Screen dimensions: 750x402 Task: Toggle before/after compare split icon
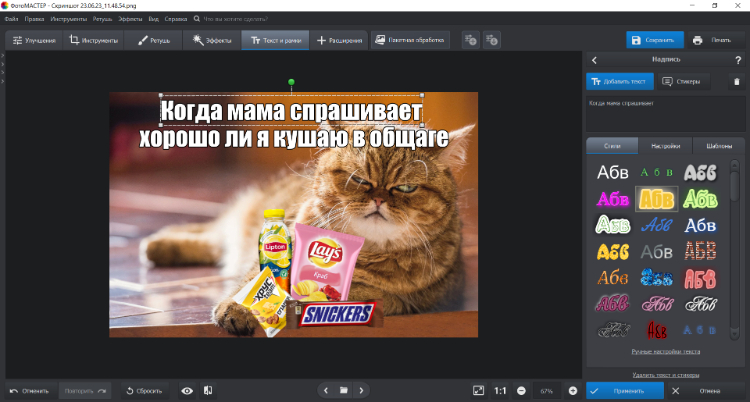coord(208,391)
